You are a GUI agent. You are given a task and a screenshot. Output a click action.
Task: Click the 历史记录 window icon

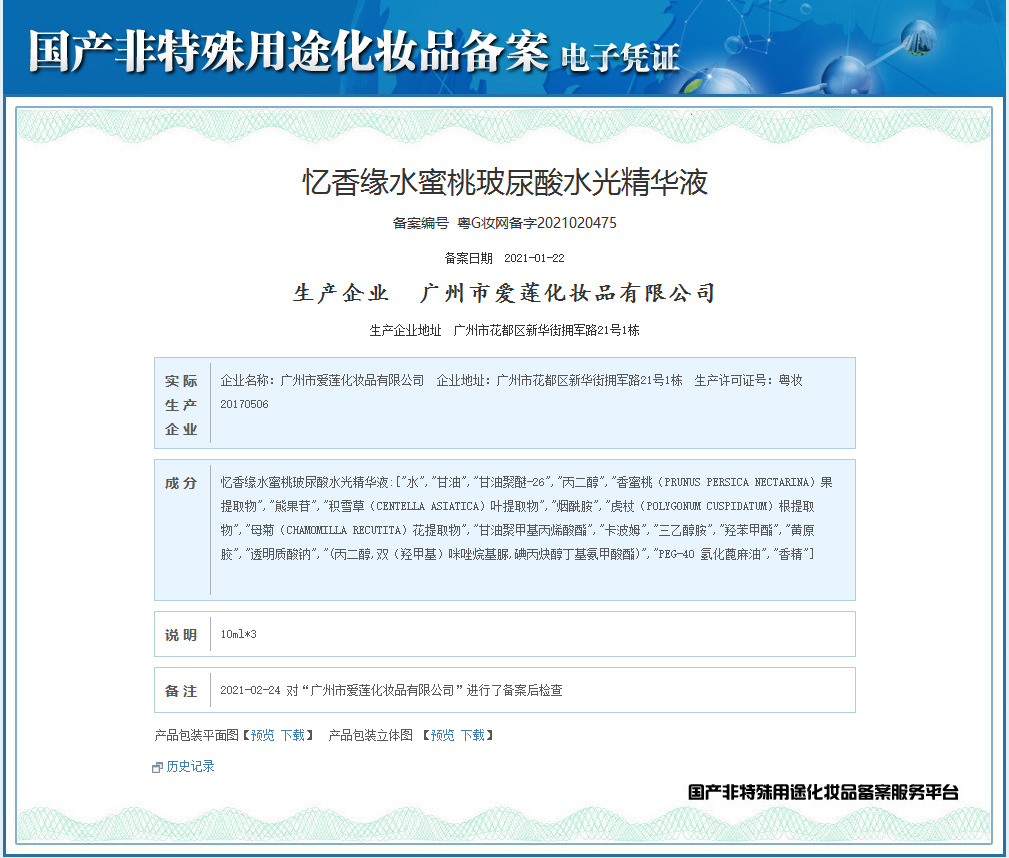(157, 767)
